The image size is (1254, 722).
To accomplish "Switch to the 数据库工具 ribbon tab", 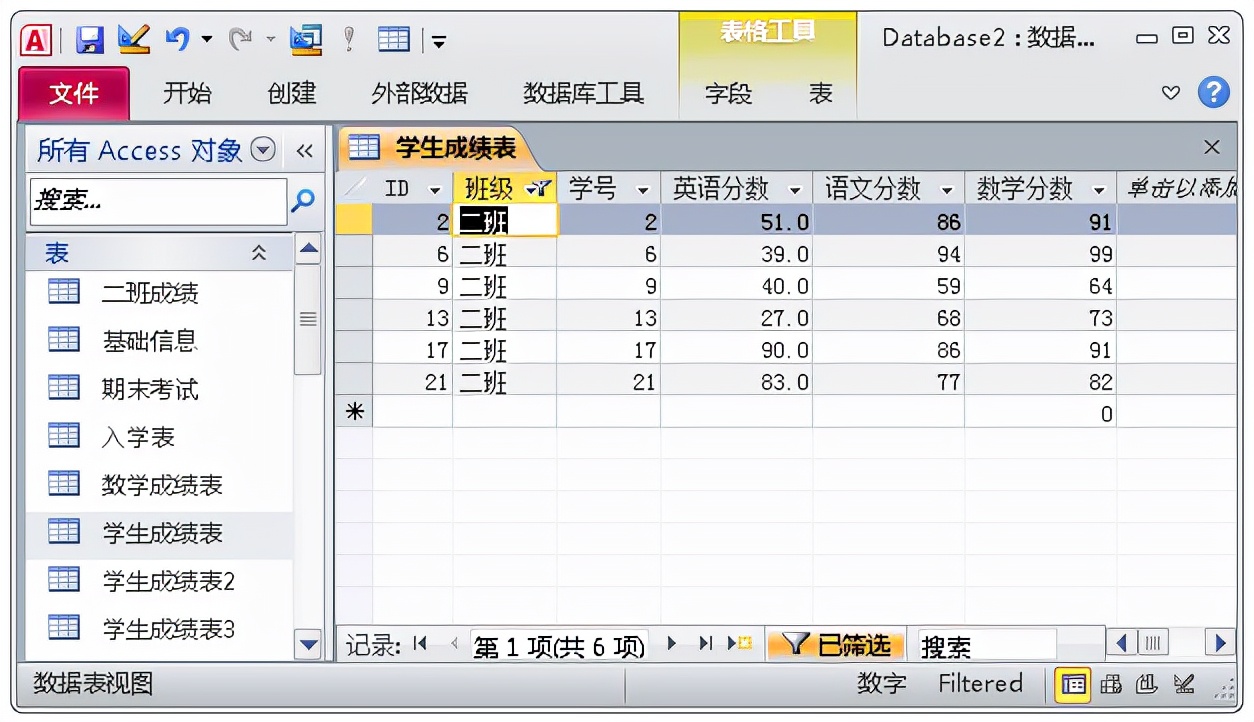I will click(584, 94).
